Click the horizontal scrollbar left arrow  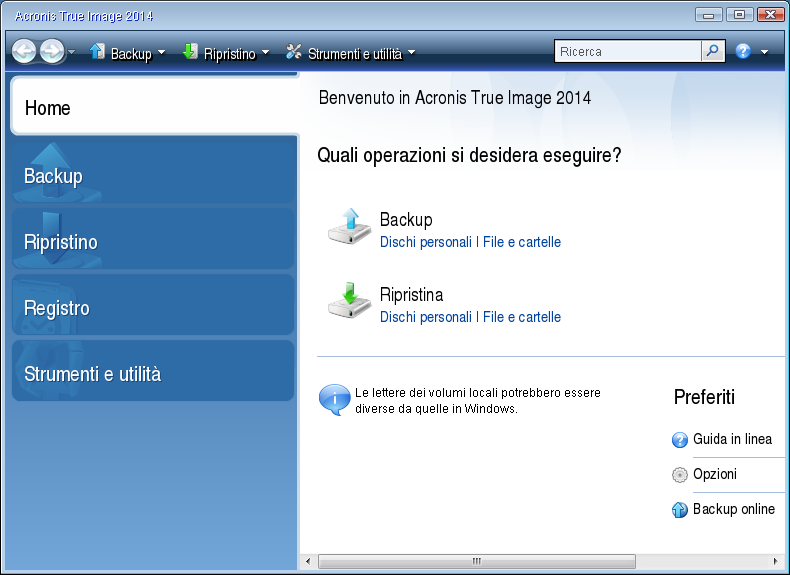(308, 561)
